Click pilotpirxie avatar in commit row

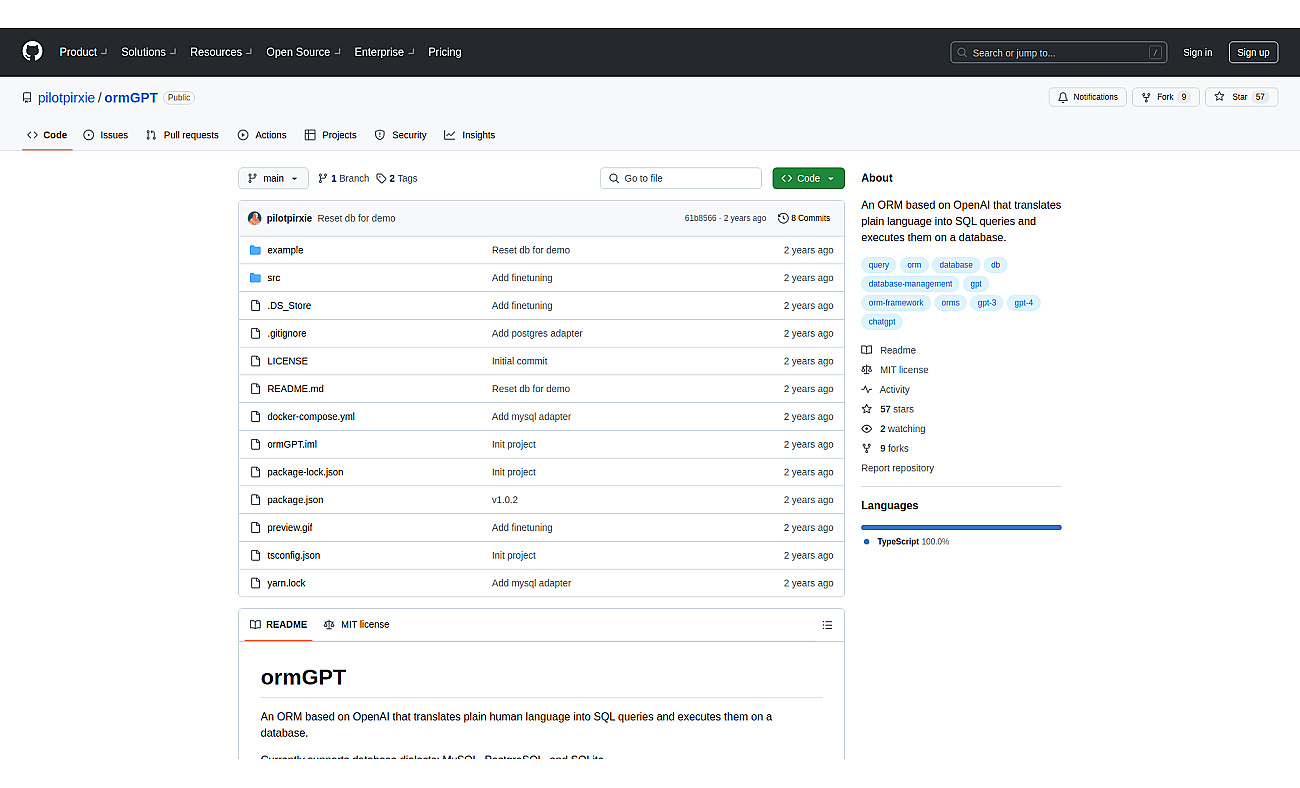click(255, 218)
